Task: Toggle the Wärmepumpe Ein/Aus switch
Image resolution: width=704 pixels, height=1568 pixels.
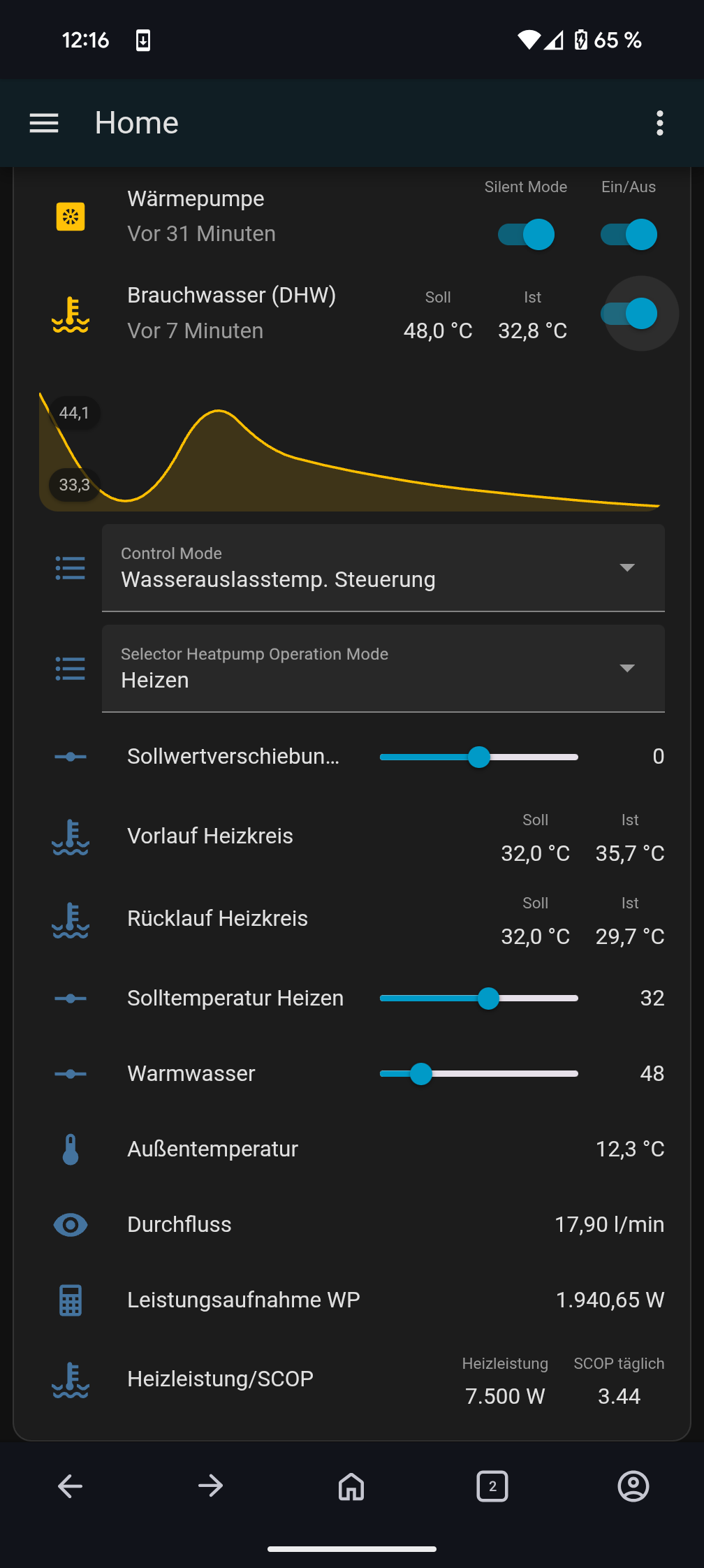Action: pos(629,235)
